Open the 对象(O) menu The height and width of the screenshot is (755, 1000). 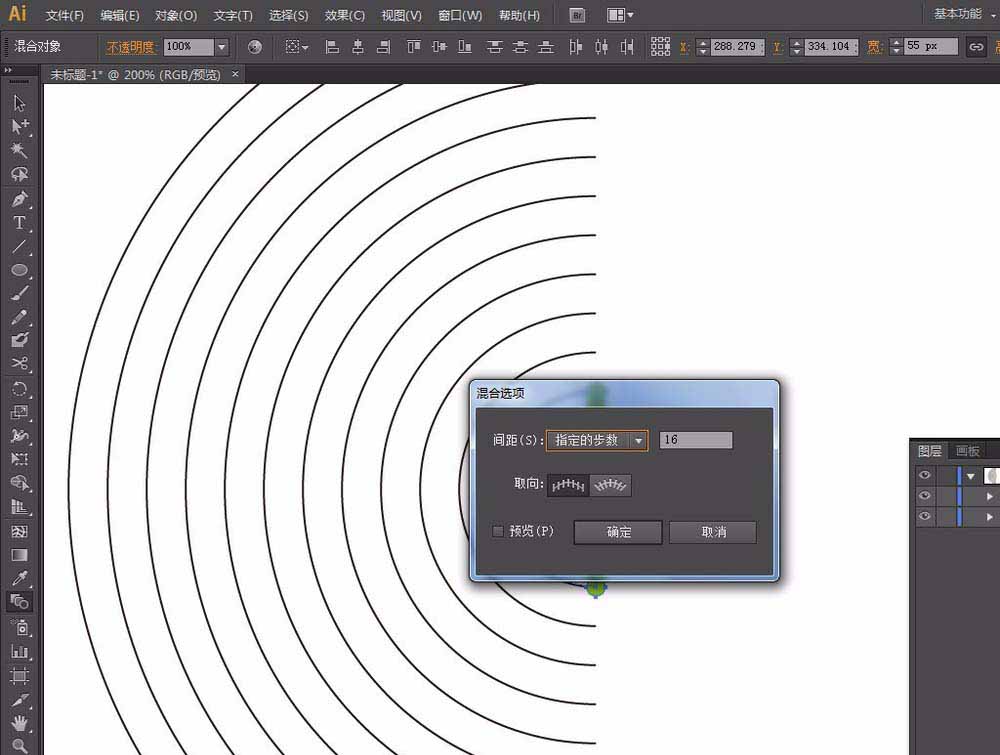tap(176, 15)
